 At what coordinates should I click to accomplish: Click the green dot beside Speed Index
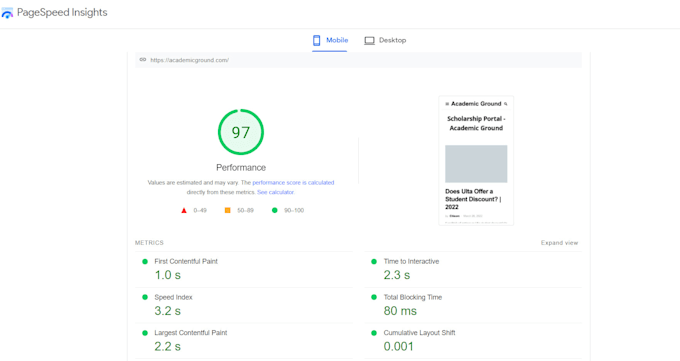click(145, 297)
